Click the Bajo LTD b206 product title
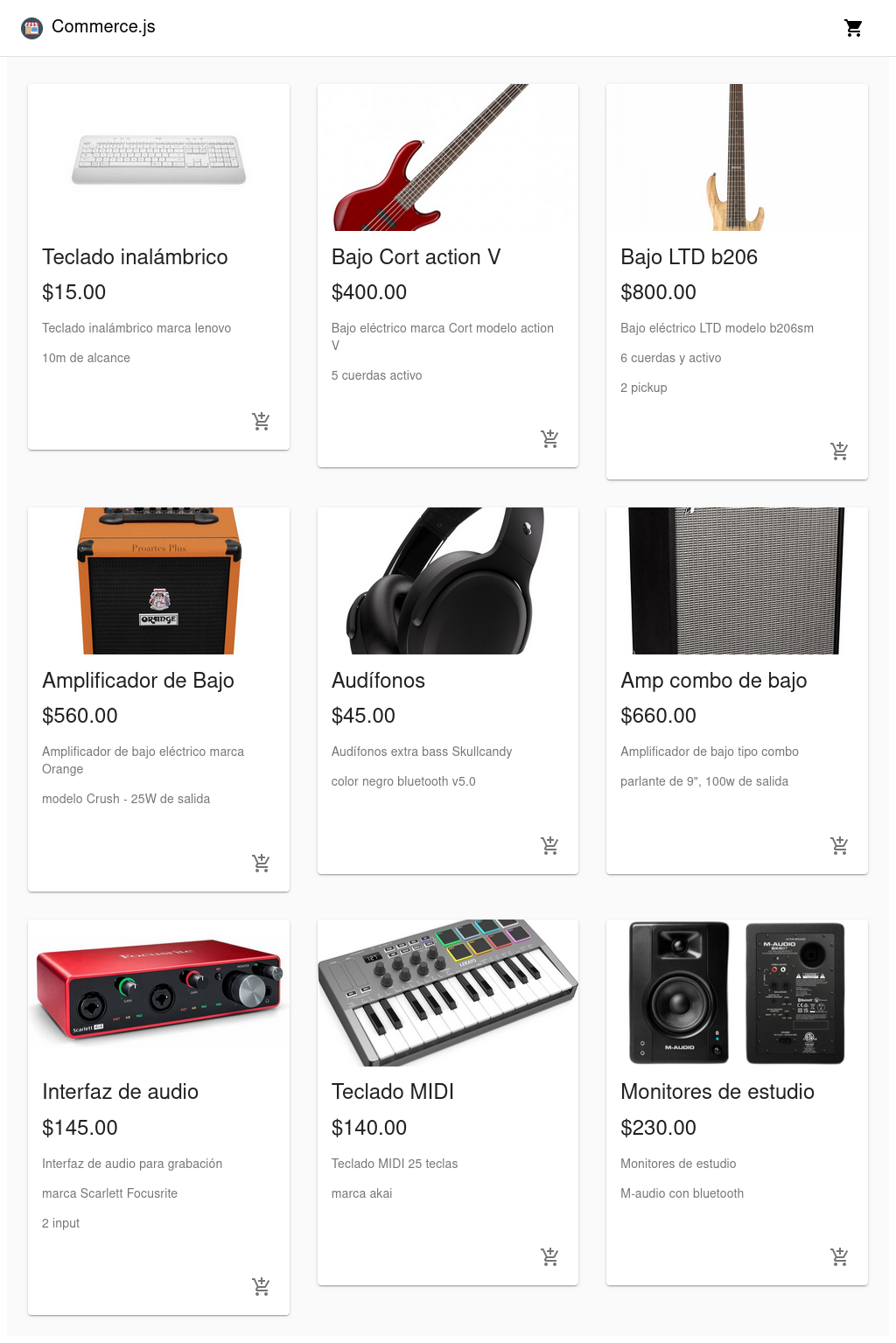896x1343 pixels. (x=689, y=257)
